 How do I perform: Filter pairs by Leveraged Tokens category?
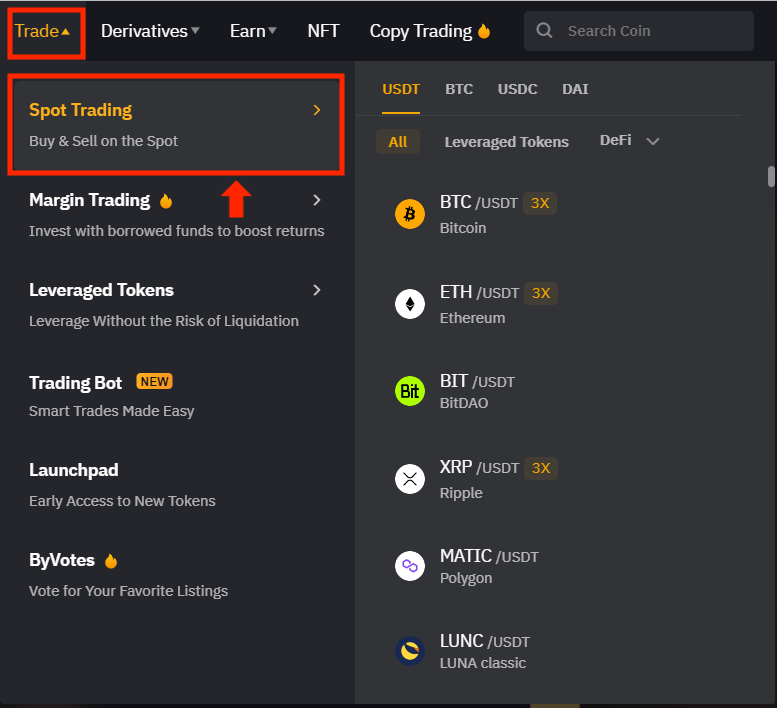click(506, 142)
